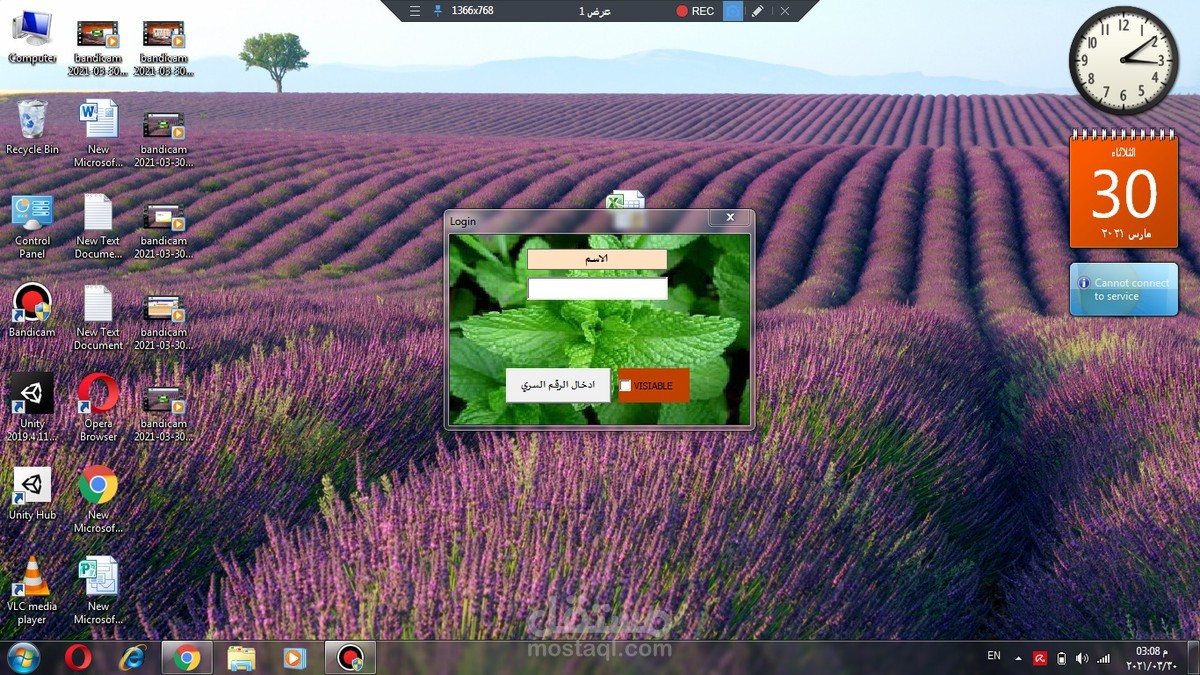1200x675 pixels.
Task: Select the VLC media player shortcut
Action: tap(33, 591)
